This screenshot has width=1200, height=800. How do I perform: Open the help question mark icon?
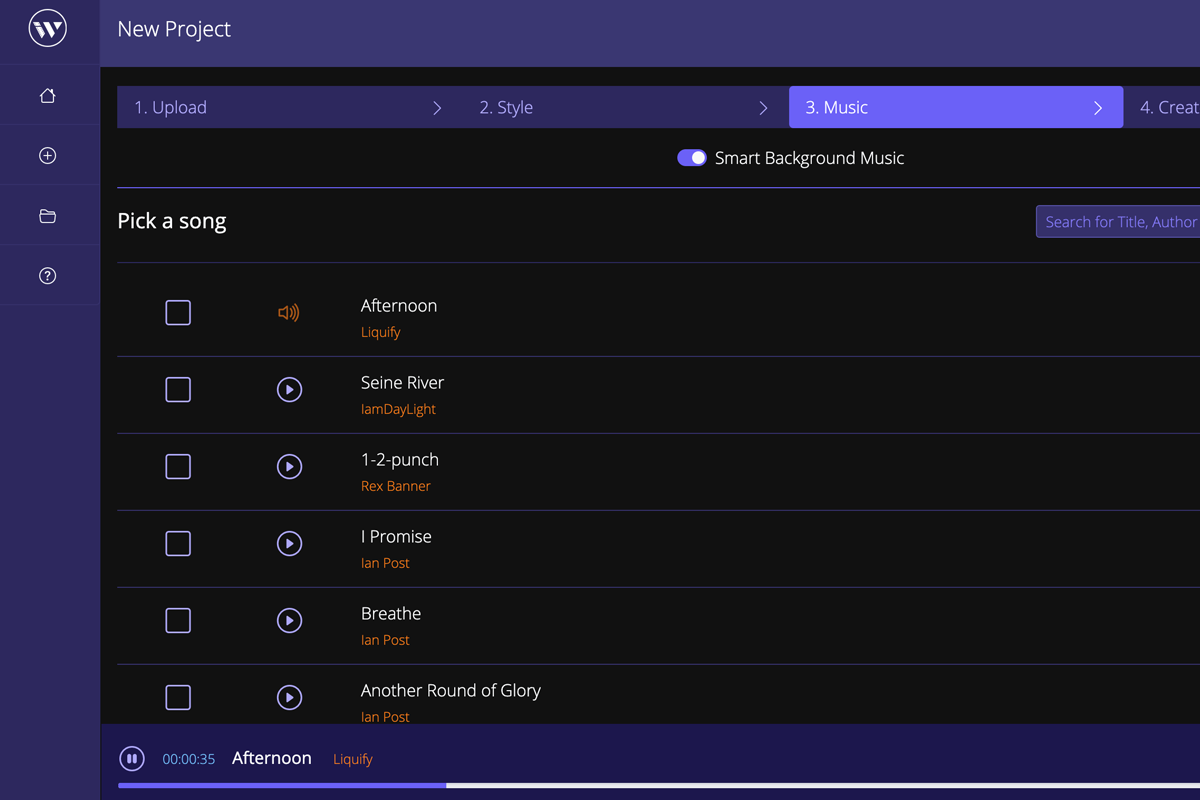pyautogui.click(x=47, y=276)
